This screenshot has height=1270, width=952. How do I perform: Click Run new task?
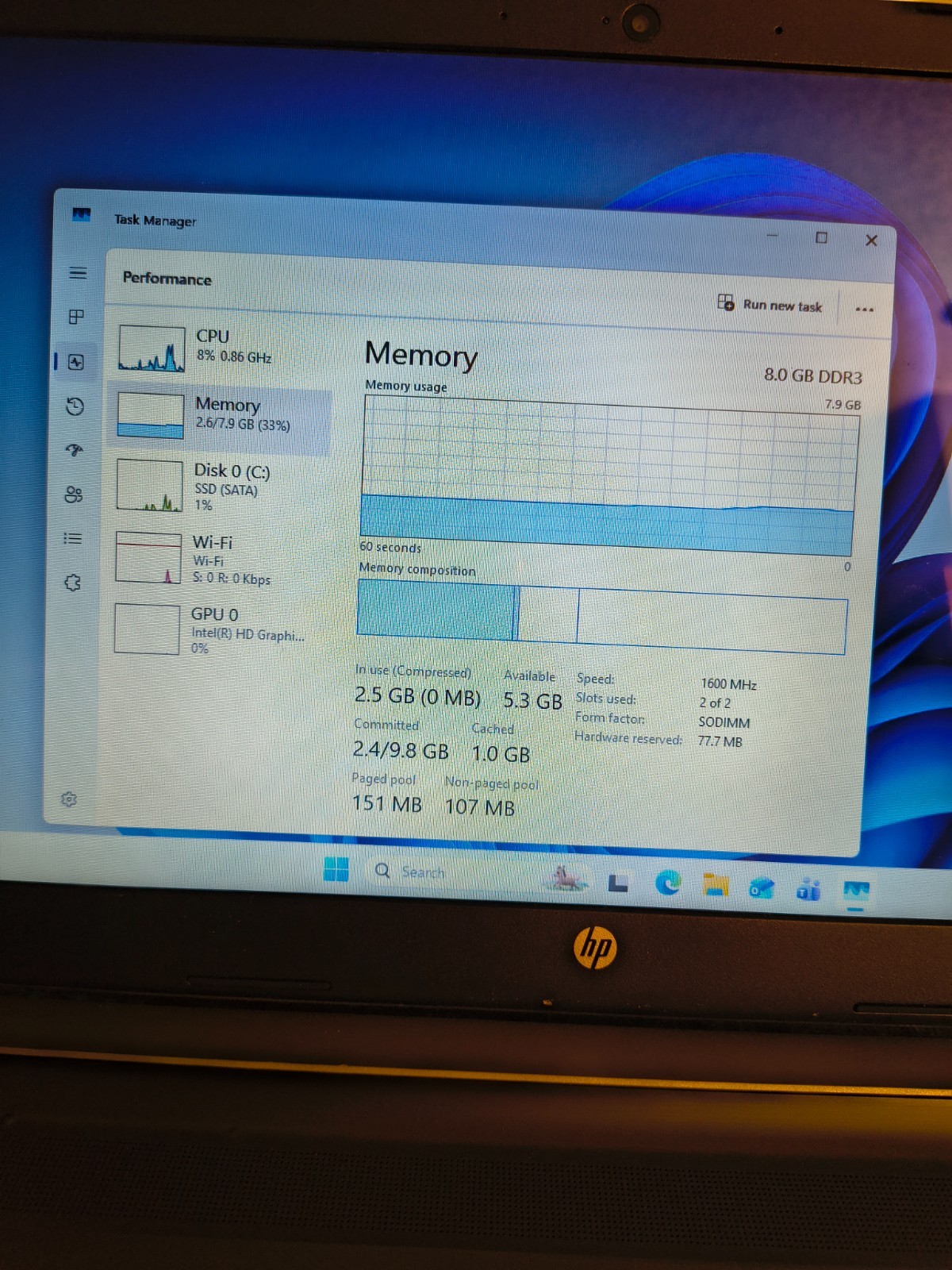point(770,304)
